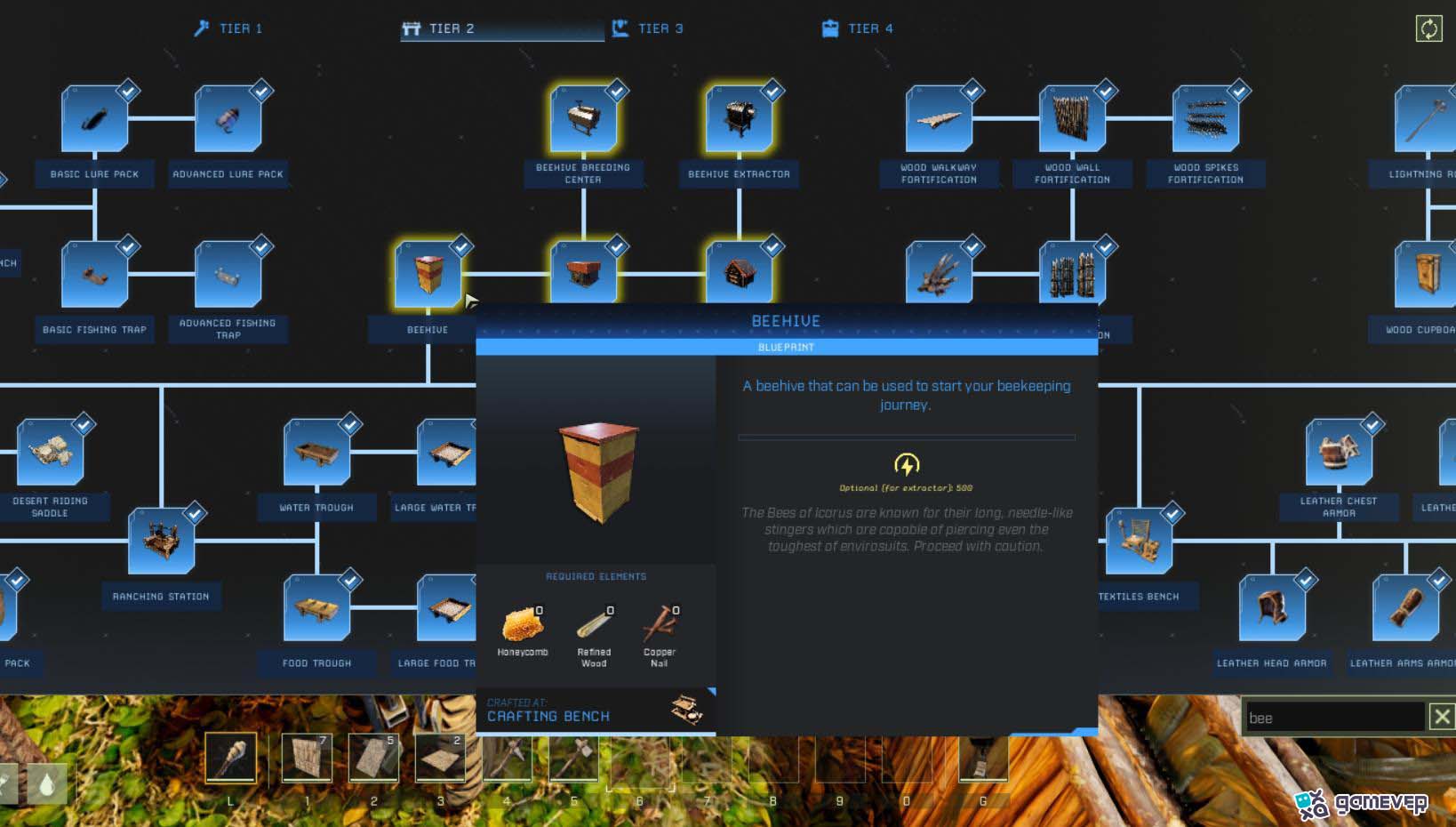This screenshot has width=1456, height=827.
Task: Open the Tier 3 tab
Action: pyautogui.click(x=648, y=28)
